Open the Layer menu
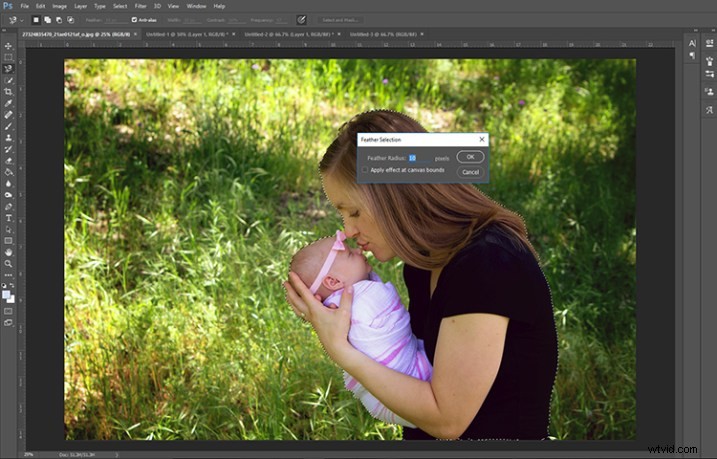The width and height of the screenshot is (717, 459). tap(80, 6)
